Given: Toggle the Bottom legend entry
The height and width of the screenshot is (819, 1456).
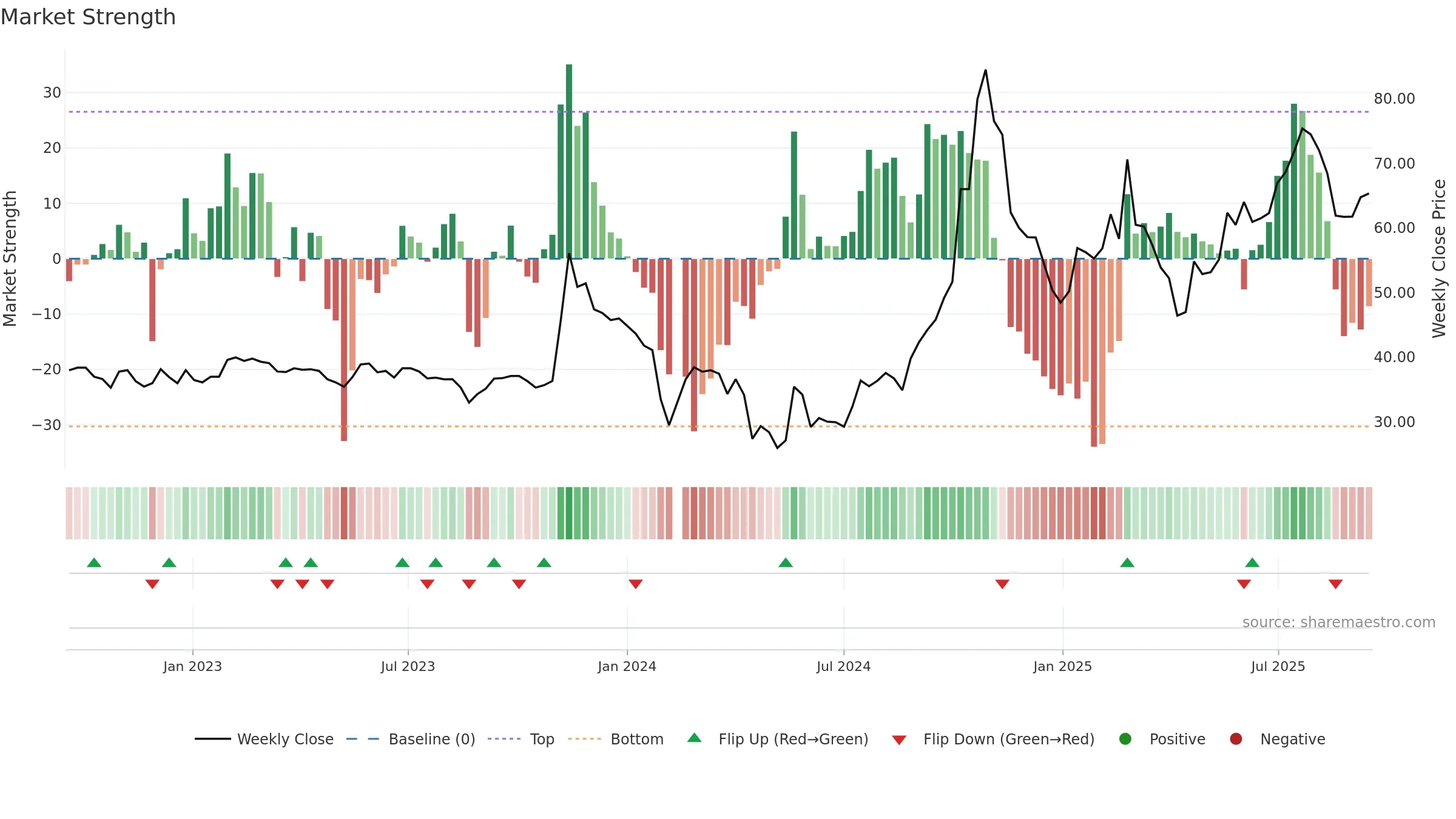Looking at the screenshot, I should click(616, 739).
